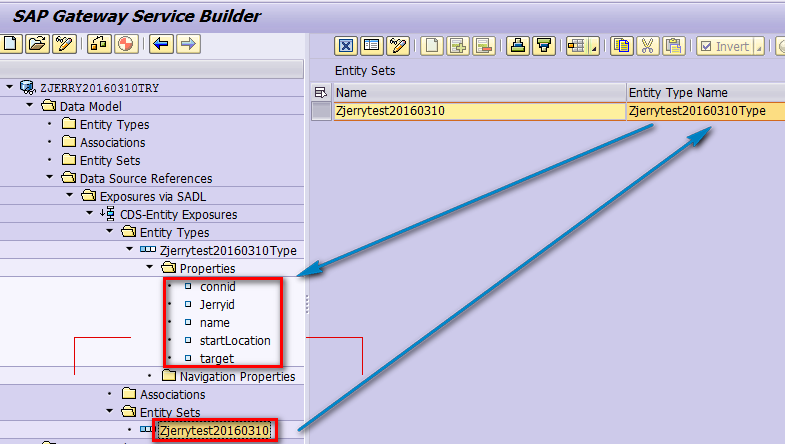Select the row marker for Zjerrytest20160310
The width and height of the screenshot is (785, 444).
tap(321, 111)
